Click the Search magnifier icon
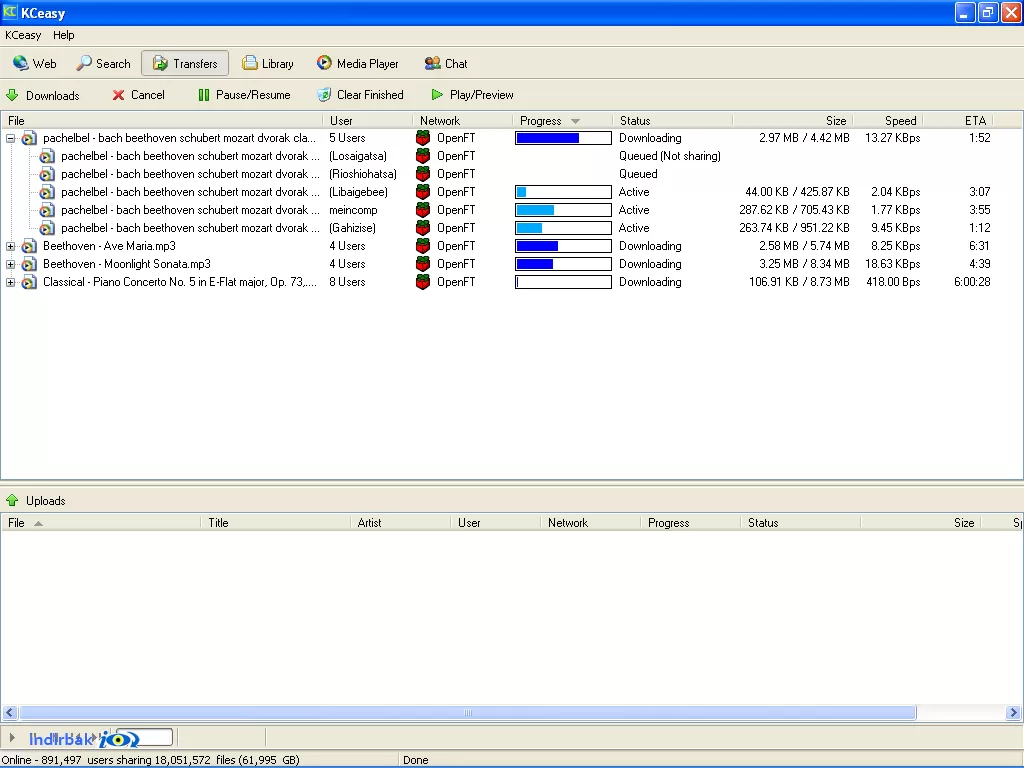The image size is (1024, 768). 84,63
